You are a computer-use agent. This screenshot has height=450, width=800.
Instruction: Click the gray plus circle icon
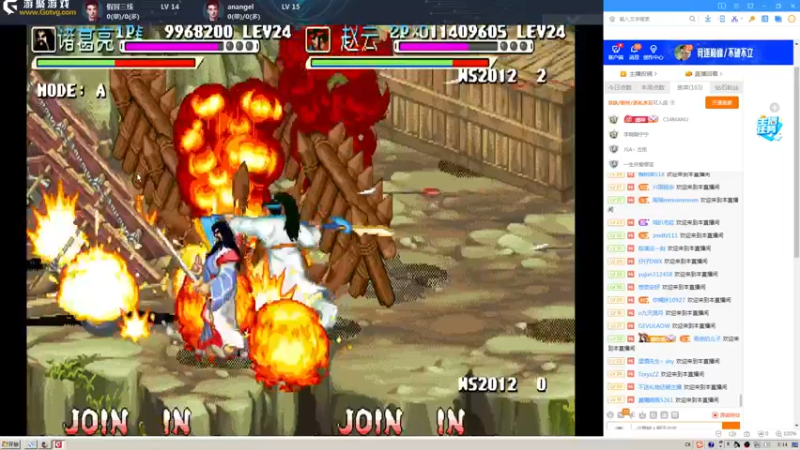point(774,108)
